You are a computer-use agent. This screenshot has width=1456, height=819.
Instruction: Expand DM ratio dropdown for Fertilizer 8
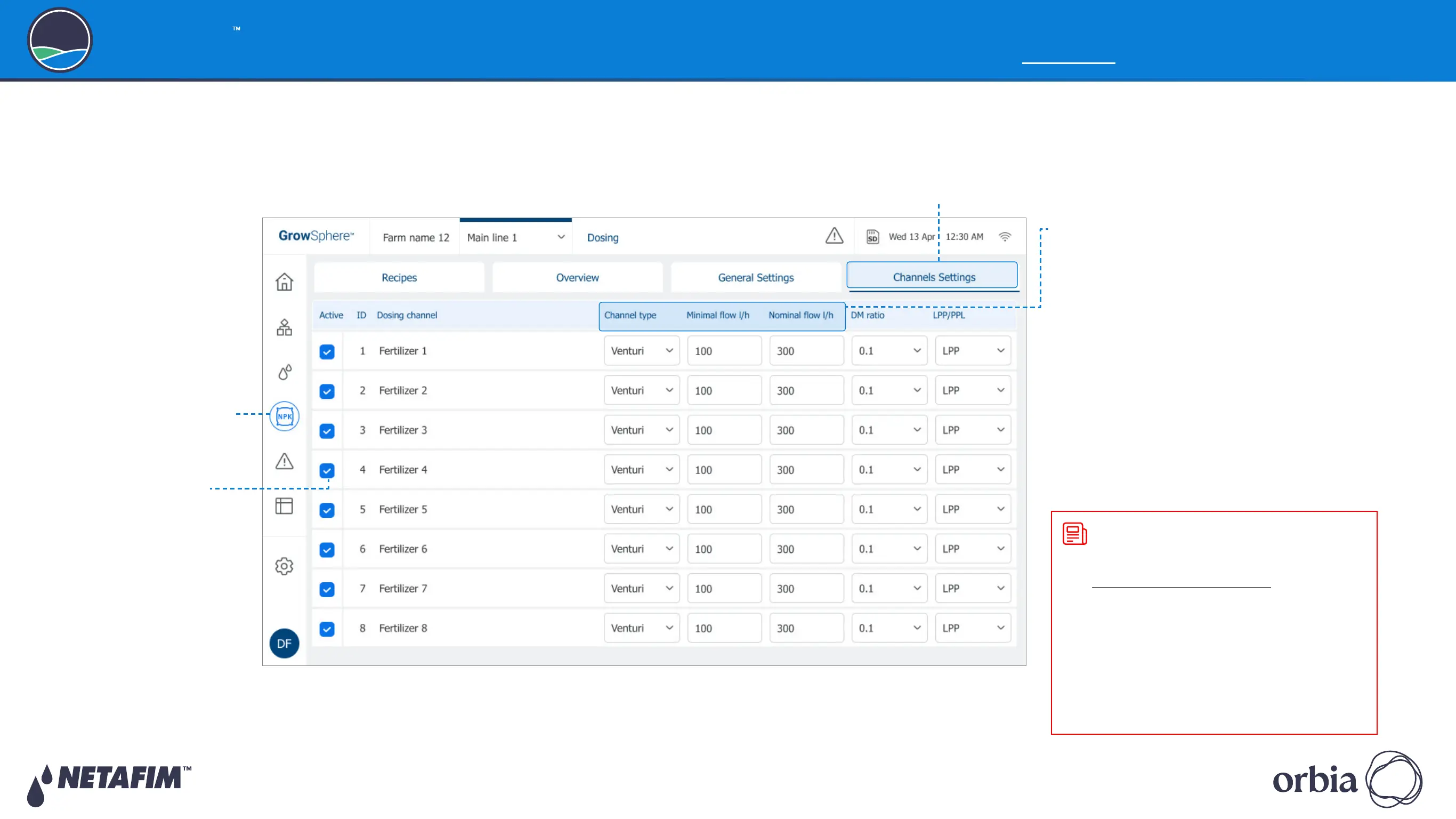tap(889, 628)
